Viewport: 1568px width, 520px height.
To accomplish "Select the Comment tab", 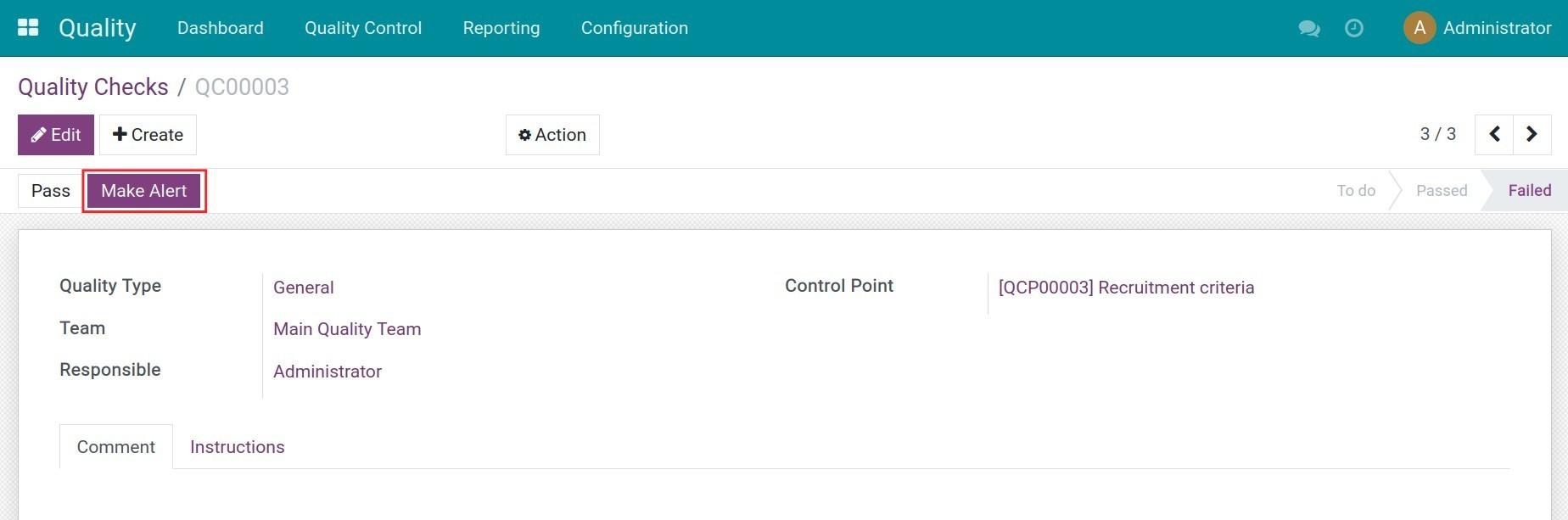I will (x=116, y=447).
